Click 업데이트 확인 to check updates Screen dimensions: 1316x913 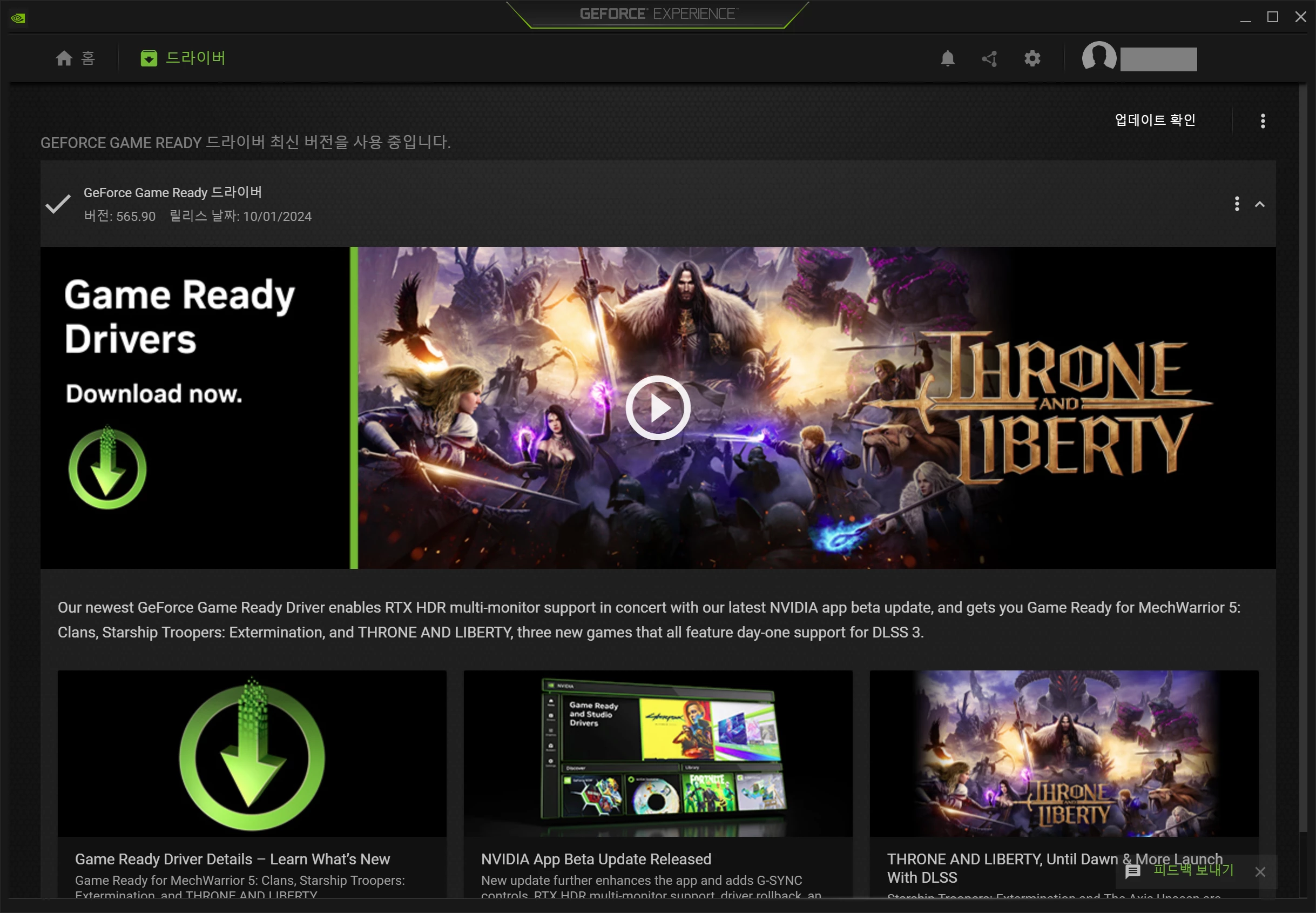click(1155, 120)
